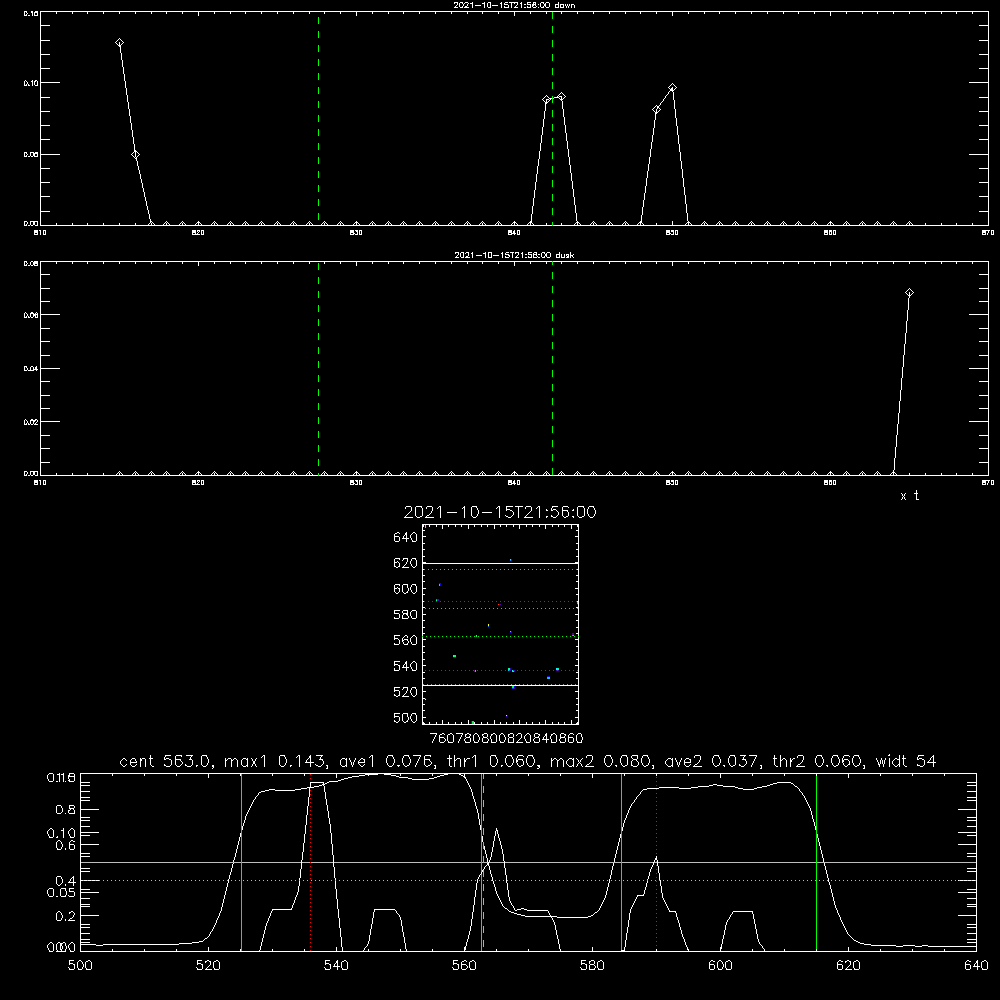Click the dawn plot diamond at x=843
1000x1000 pixels.
click(x=561, y=97)
